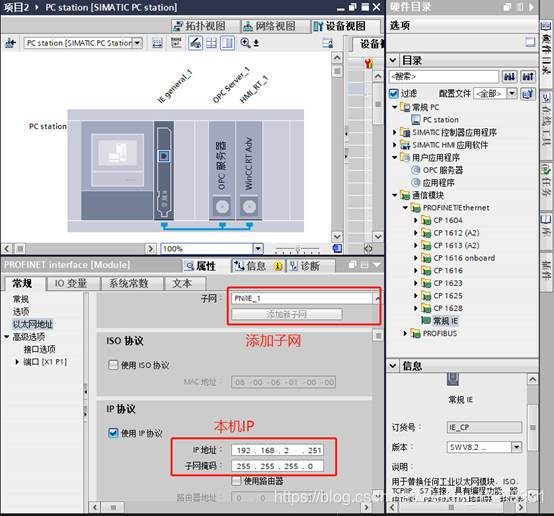The height and width of the screenshot is (516, 554).
Task: Click the IP 地址 input field
Action: (x=277, y=450)
